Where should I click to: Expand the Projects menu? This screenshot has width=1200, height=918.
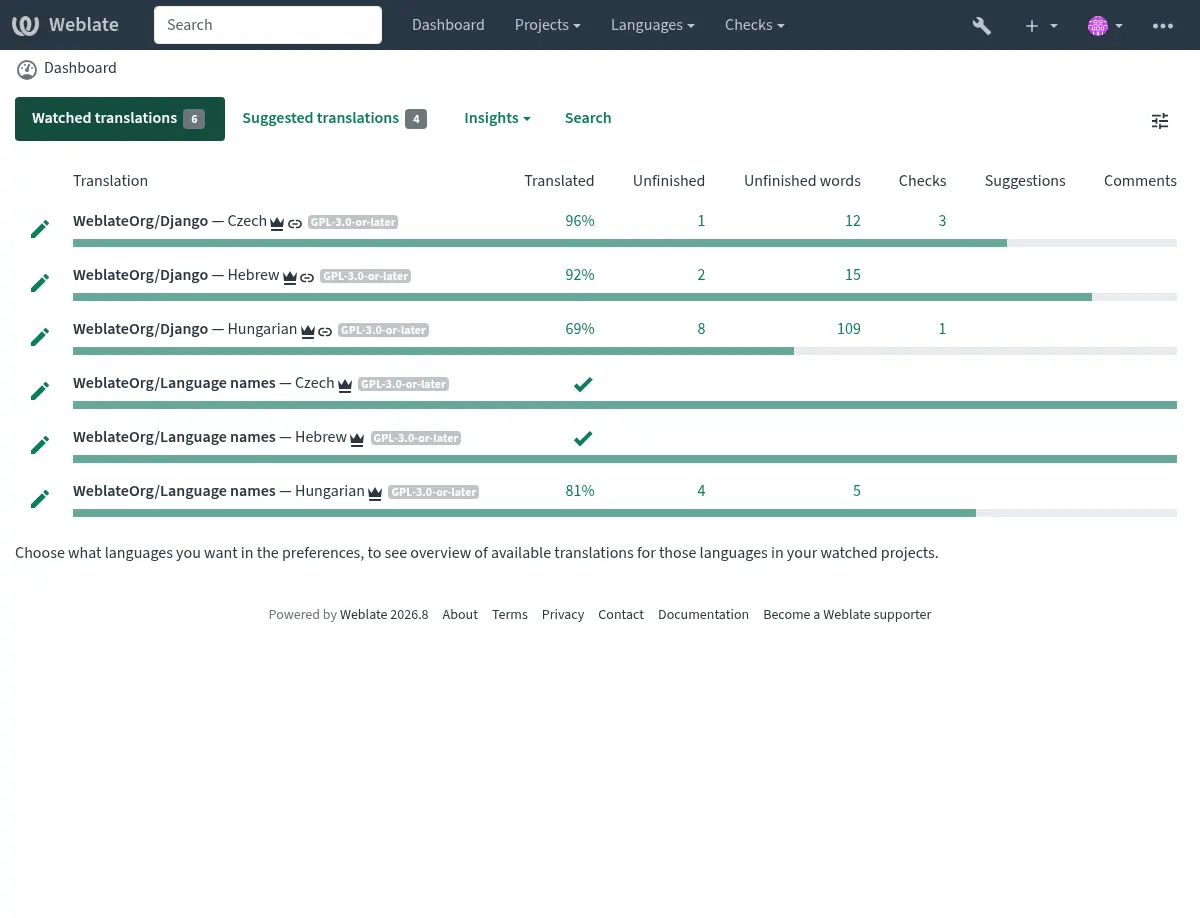tap(547, 25)
